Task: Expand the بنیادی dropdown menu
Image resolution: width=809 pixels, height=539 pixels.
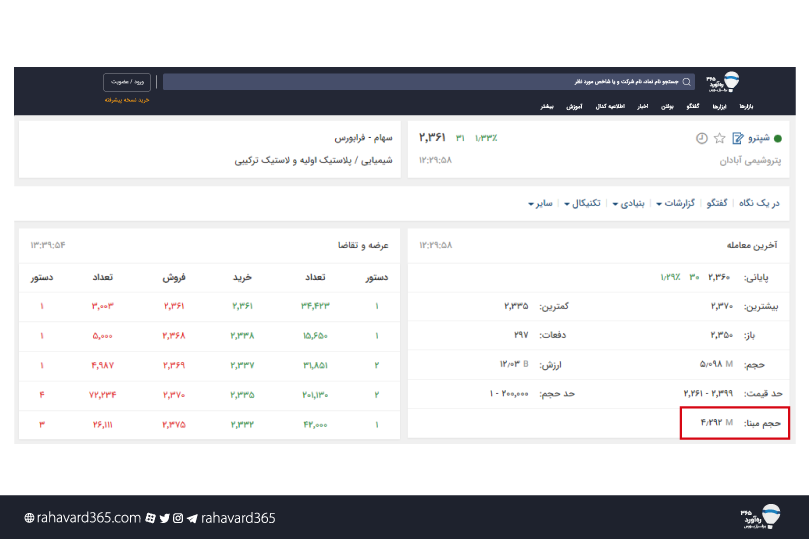Action: (x=629, y=203)
